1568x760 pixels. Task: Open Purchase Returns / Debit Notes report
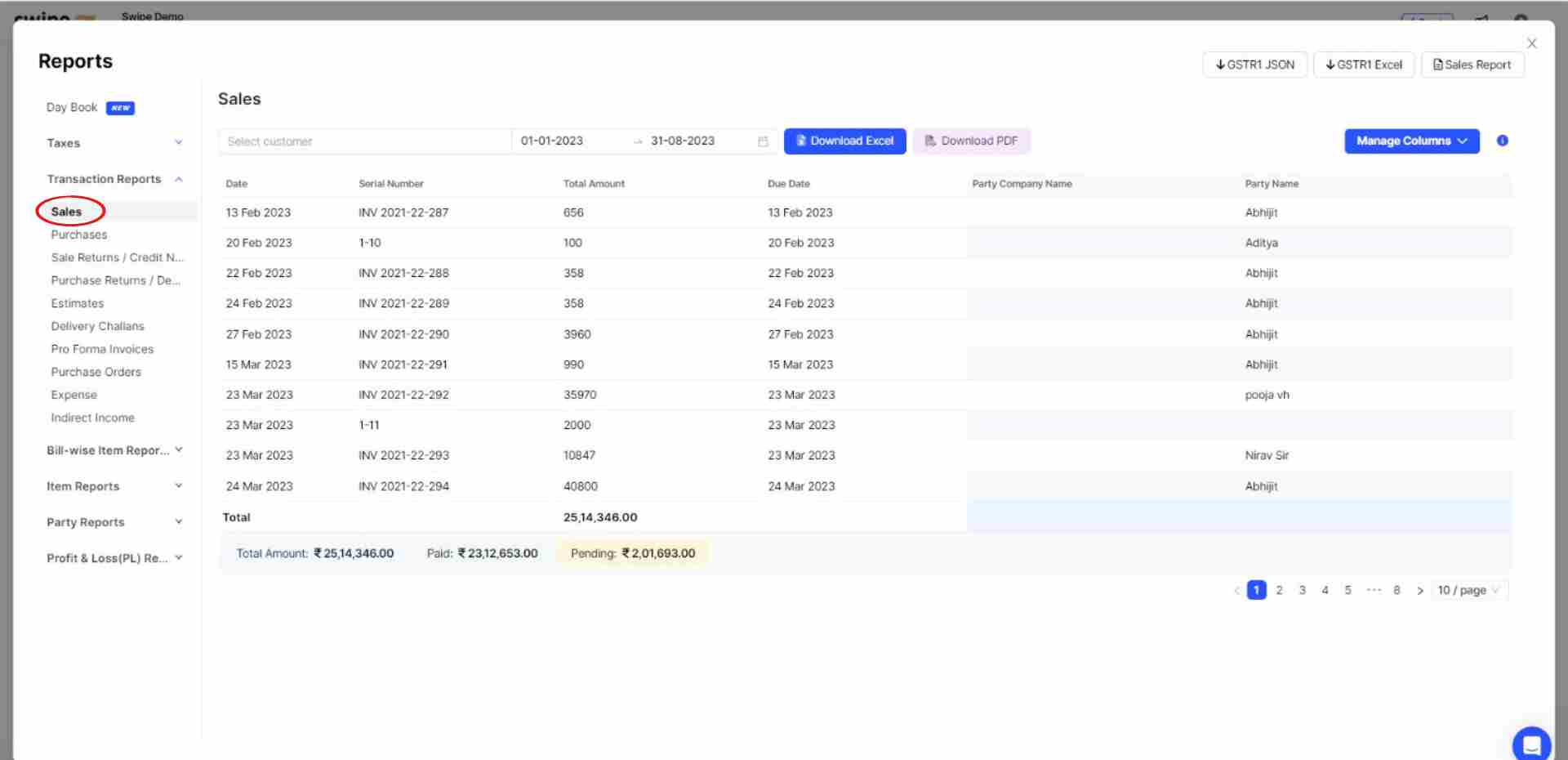pos(116,280)
